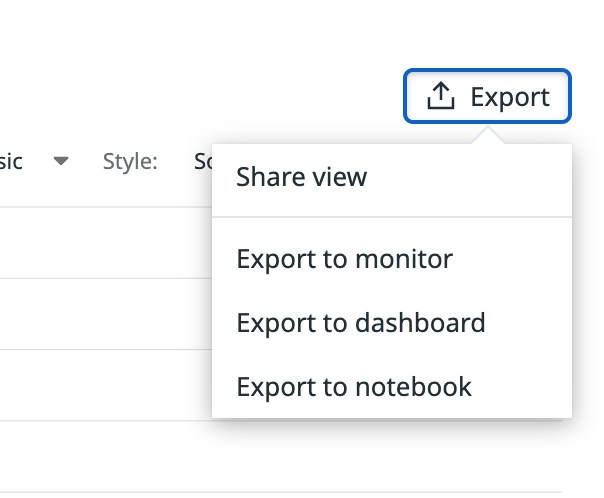Click the word 'notebook' in the export menu
The image size is (604, 498).
click(413, 387)
